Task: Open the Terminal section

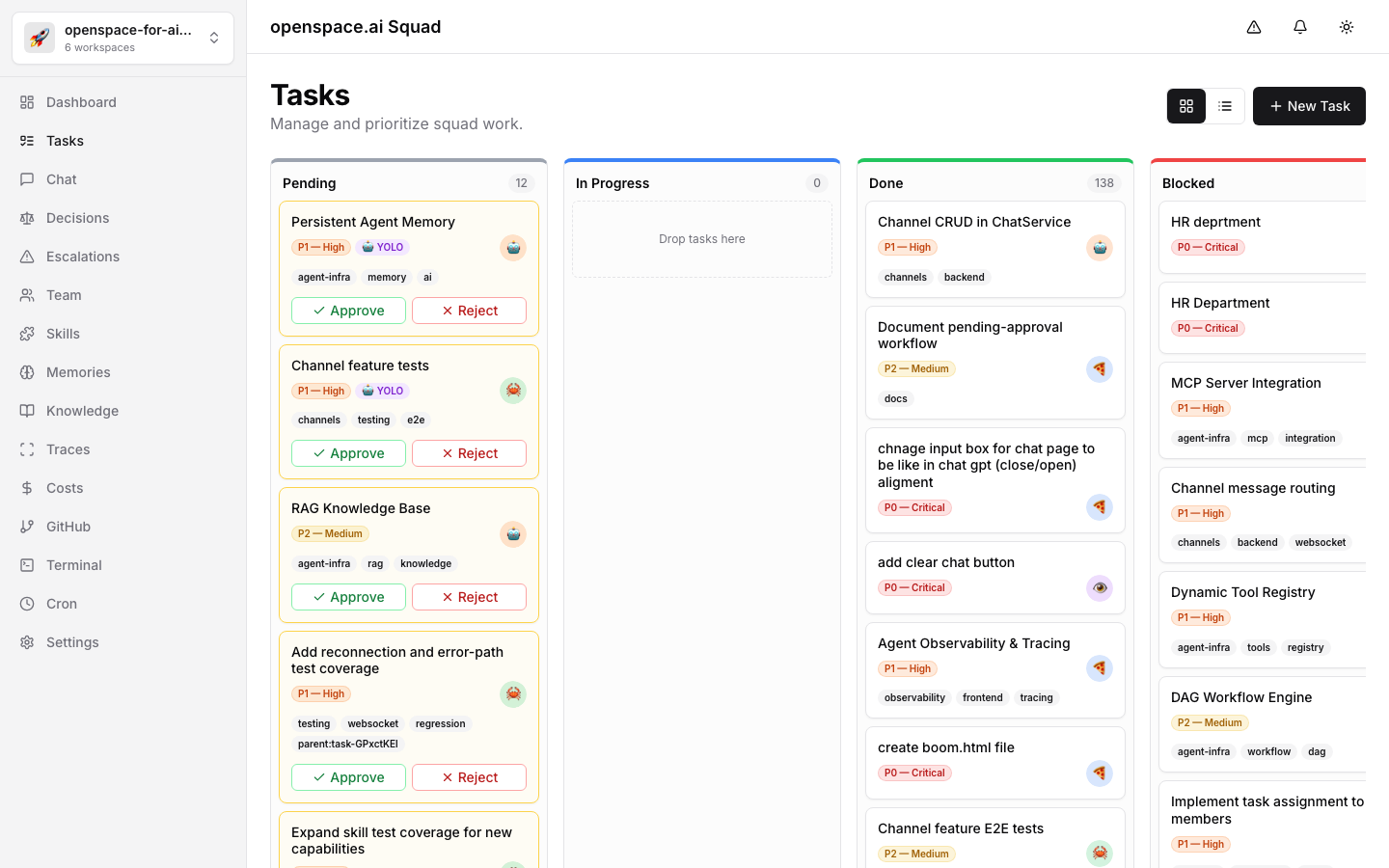Action: (73, 564)
